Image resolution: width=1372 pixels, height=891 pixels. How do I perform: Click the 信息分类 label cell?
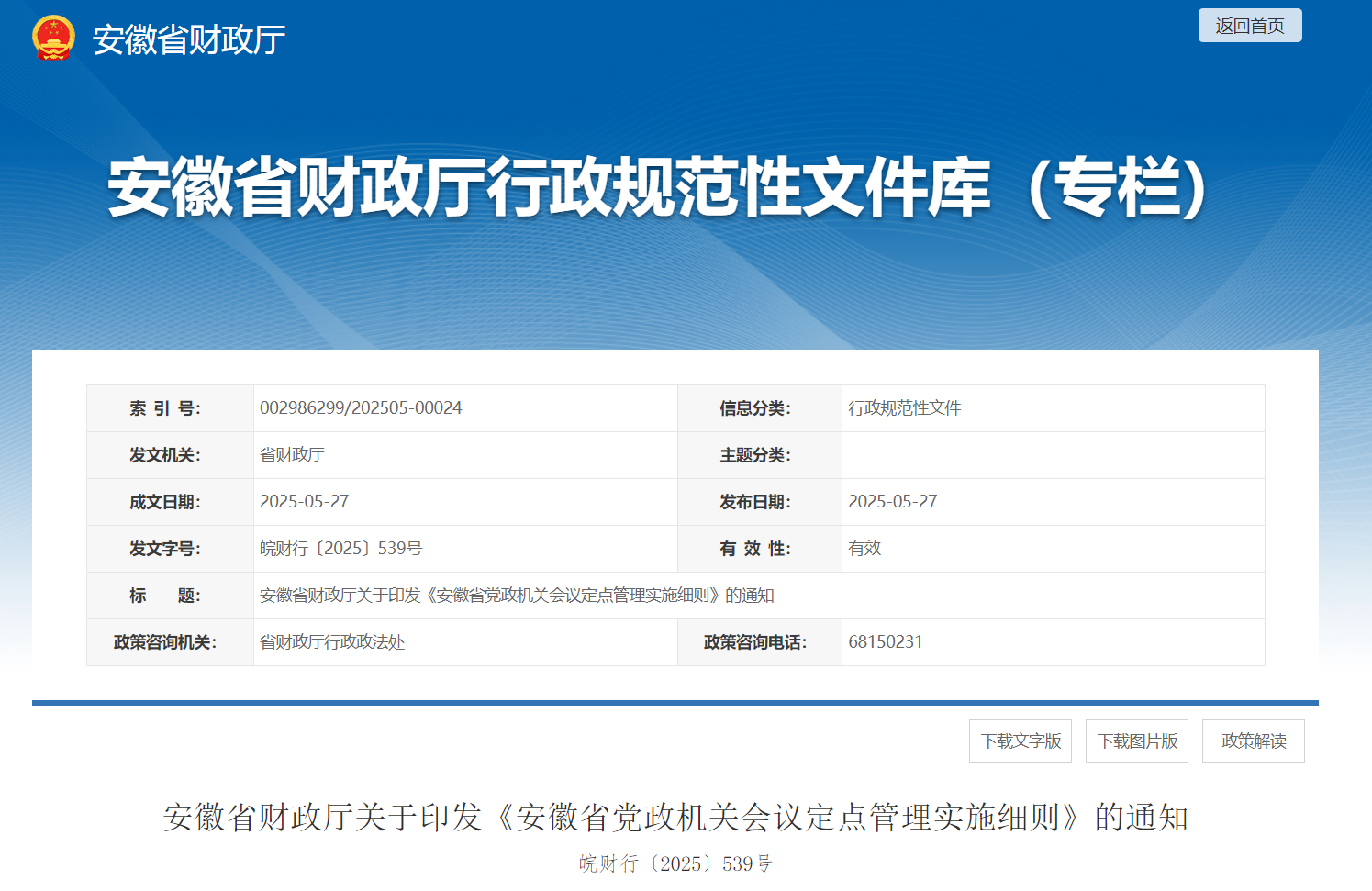(760, 408)
